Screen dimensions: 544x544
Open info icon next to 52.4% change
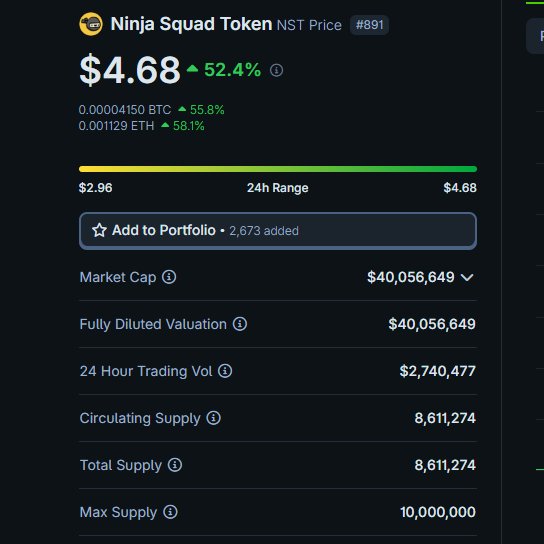(x=277, y=70)
